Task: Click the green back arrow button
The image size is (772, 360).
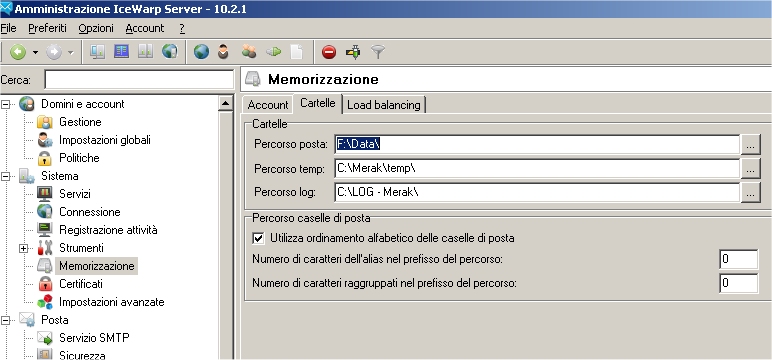Action: (x=18, y=52)
